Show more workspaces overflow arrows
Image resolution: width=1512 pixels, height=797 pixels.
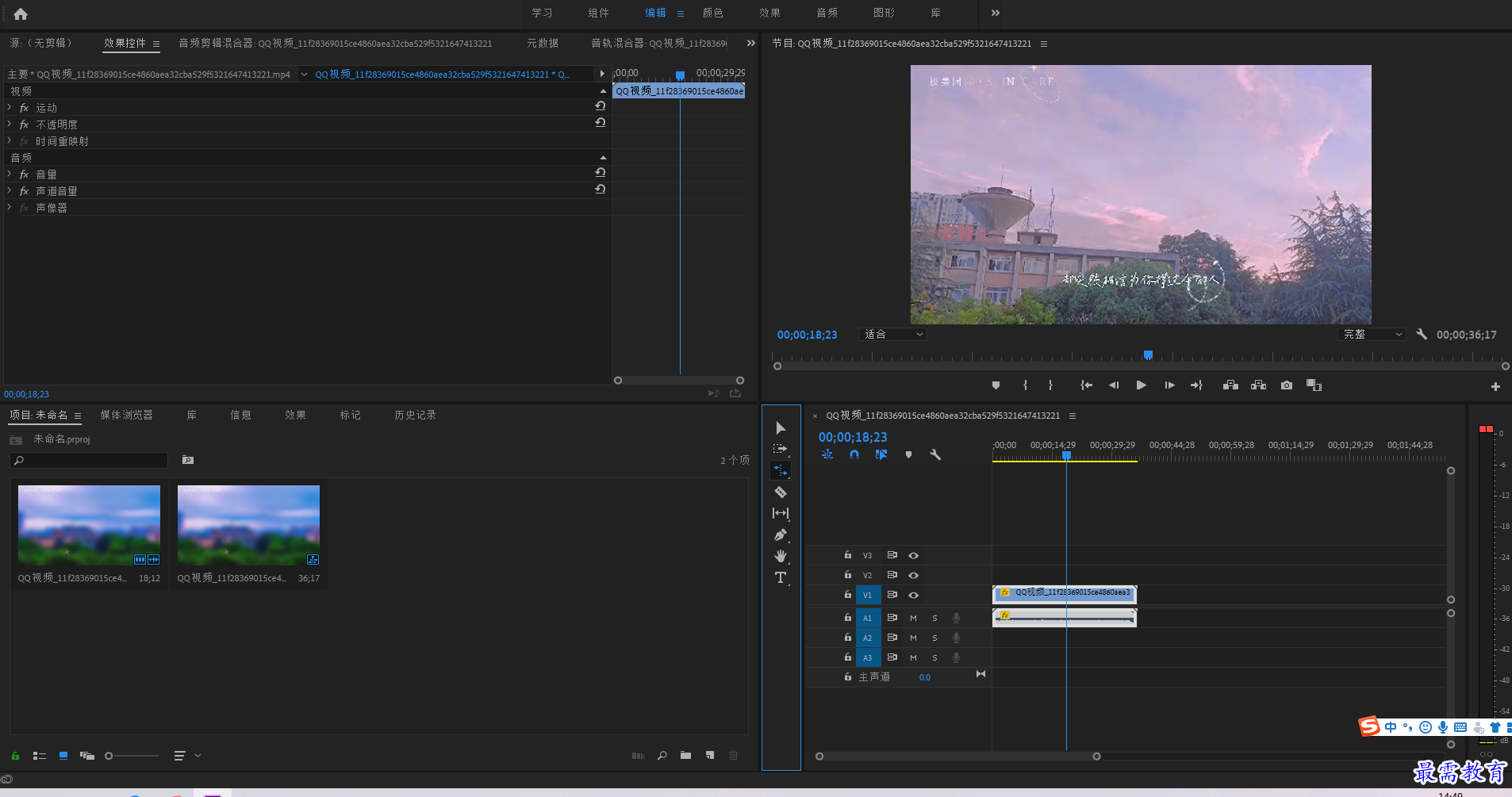996,13
